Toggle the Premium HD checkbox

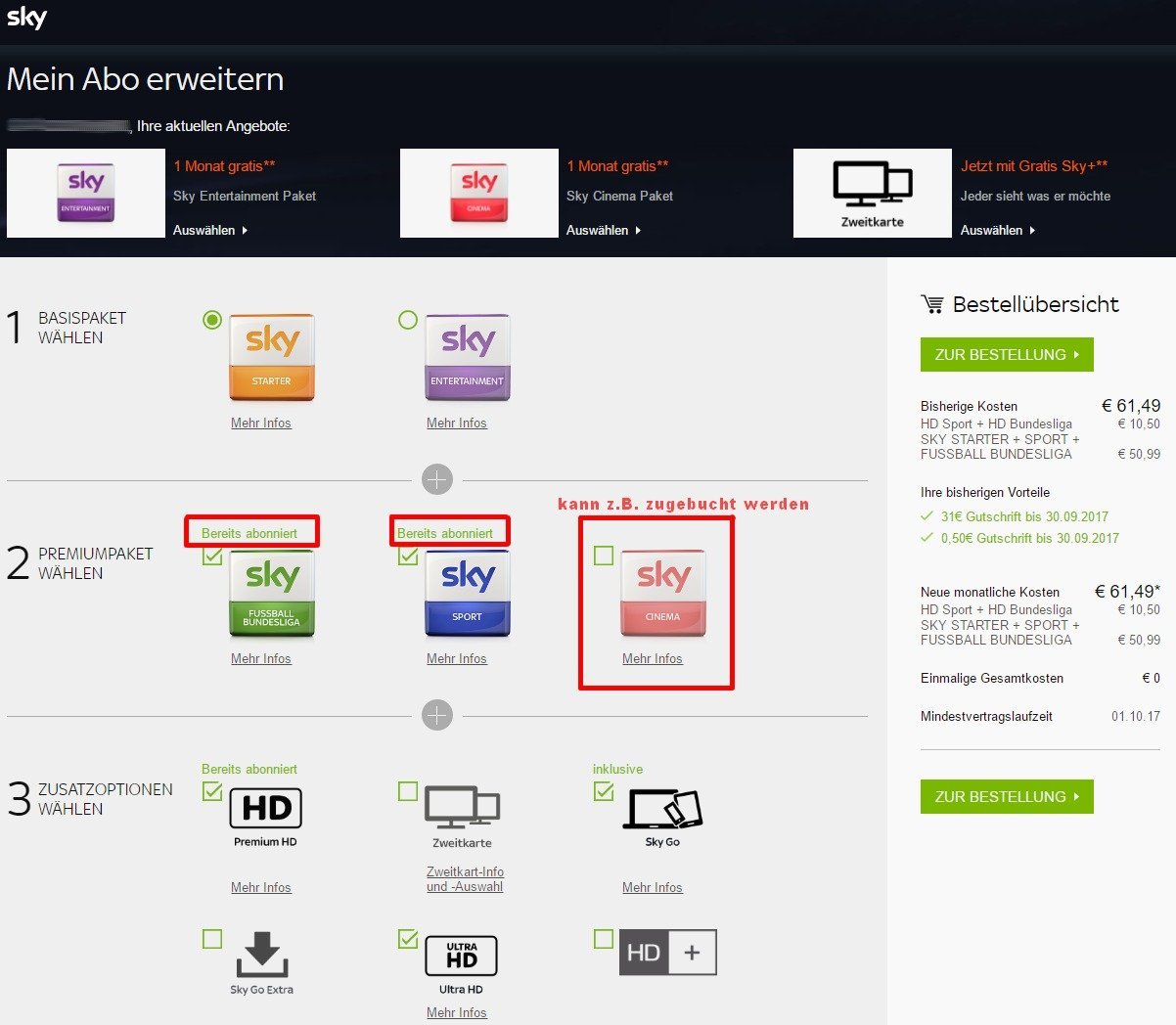pyautogui.click(x=212, y=791)
